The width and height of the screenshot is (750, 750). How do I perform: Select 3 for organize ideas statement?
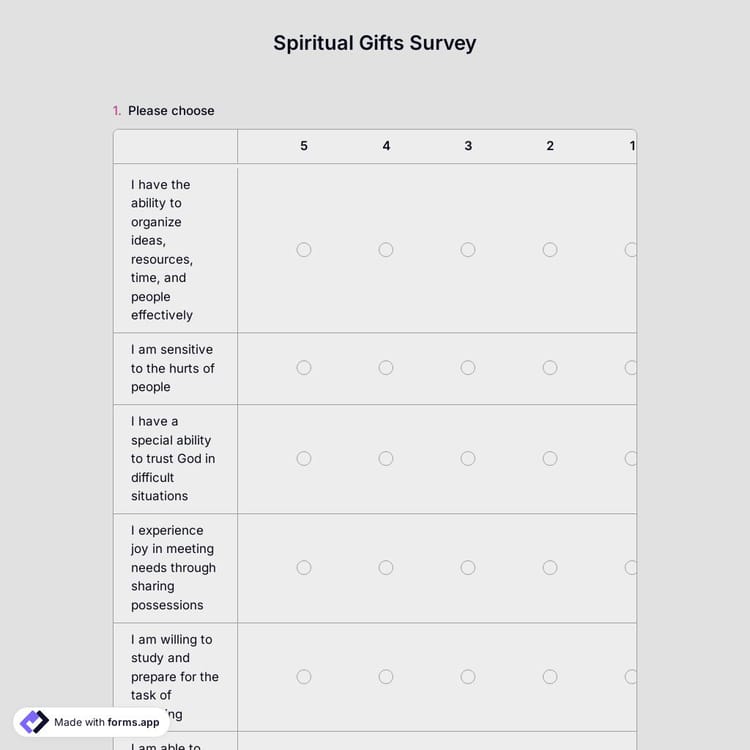click(x=468, y=250)
